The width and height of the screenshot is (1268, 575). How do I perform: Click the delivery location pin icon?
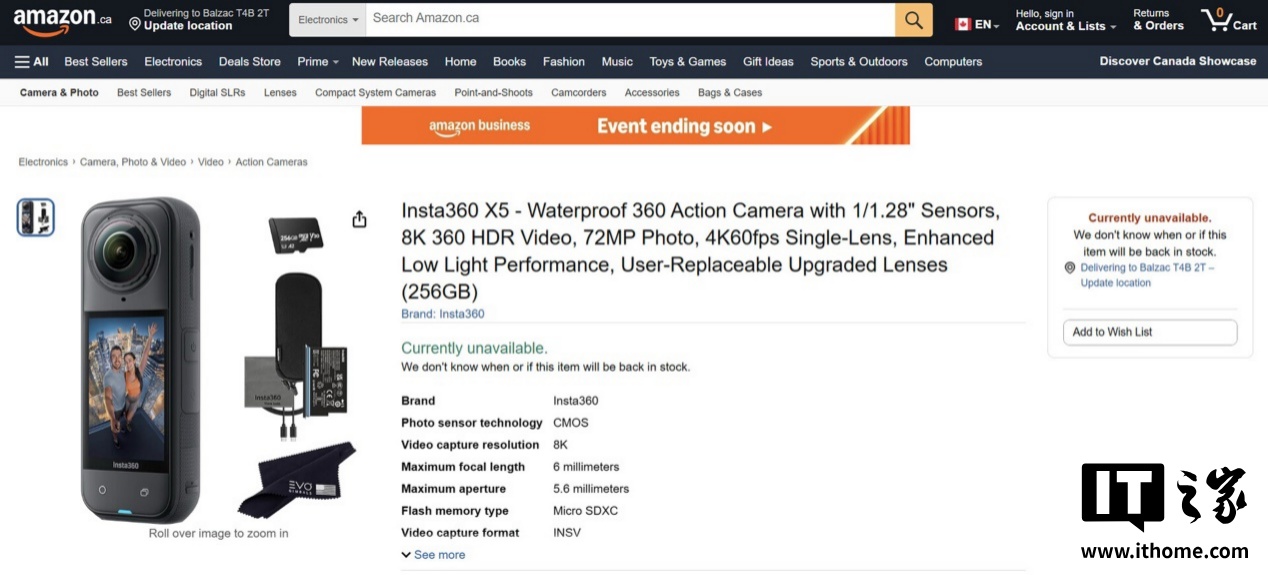[x=135, y=22]
